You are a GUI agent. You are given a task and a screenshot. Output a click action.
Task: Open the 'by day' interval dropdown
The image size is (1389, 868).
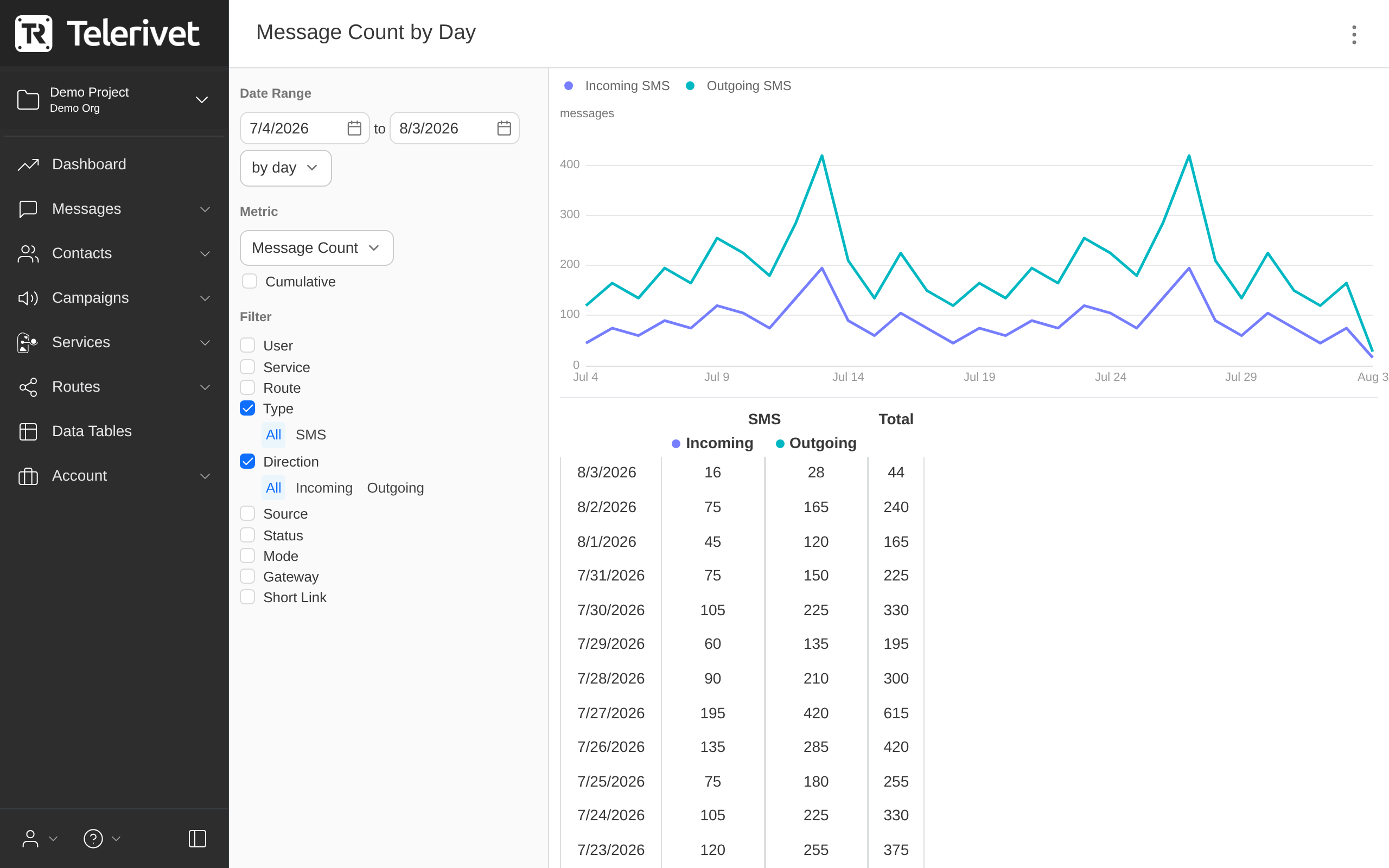coord(286,168)
